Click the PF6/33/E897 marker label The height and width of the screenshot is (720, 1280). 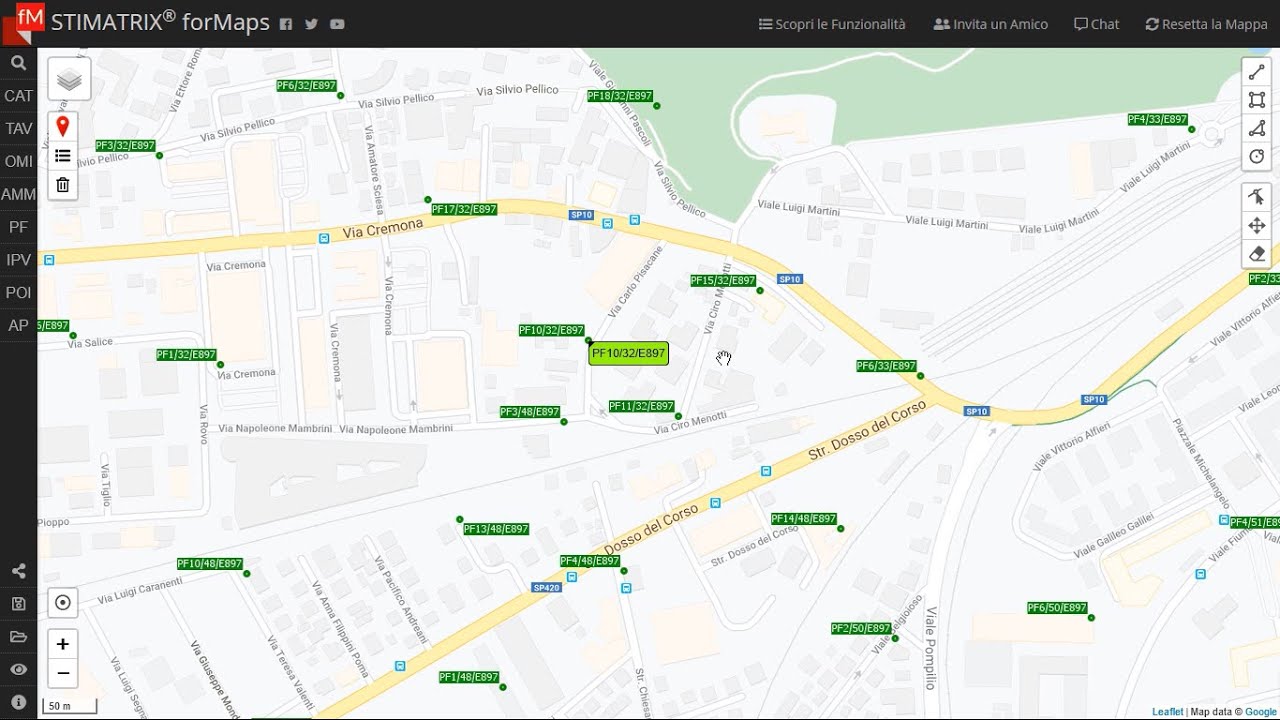pyautogui.click(x=886, y=366)
